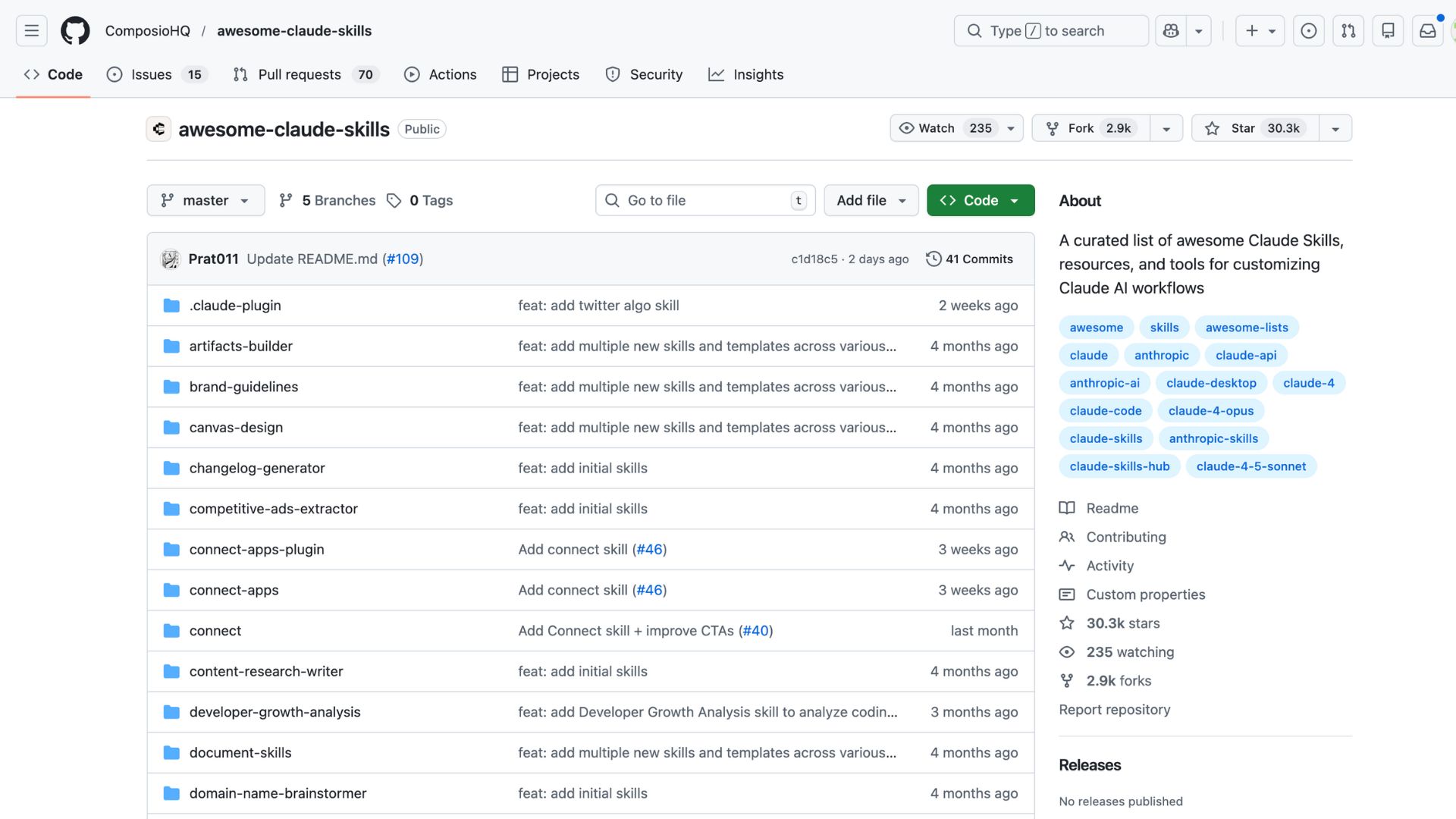Viewport: 1456px width, 819px height.
Task: Open pull requests icon in header
Action: (x=1348, y=31)
